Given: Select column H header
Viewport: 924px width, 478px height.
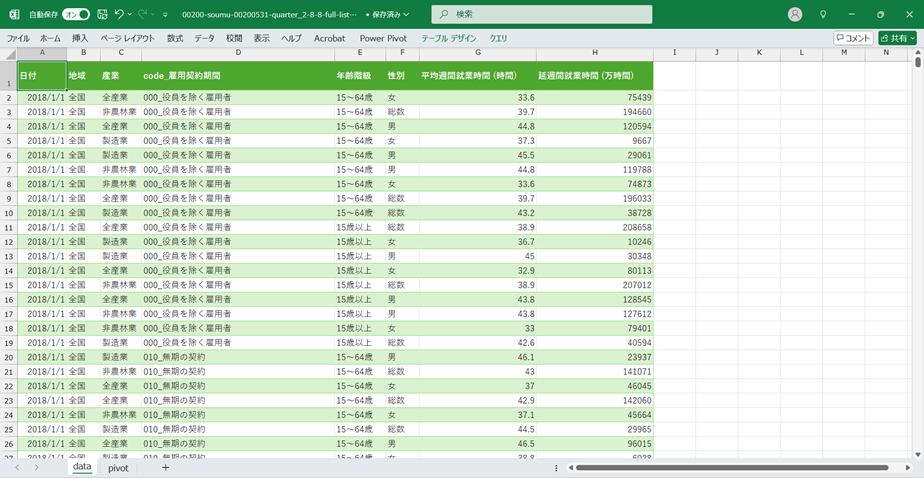Looking at the screenshot, I should (x=594, y=53).
